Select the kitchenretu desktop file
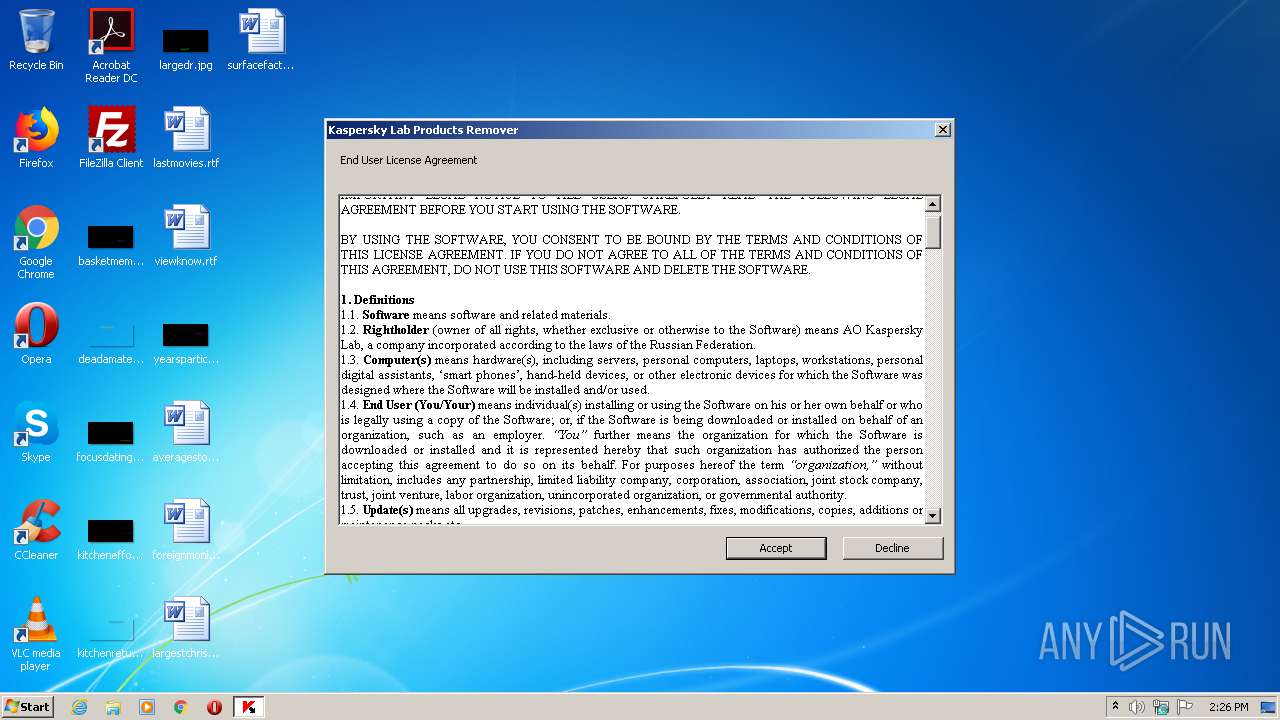 pos(111,636)
